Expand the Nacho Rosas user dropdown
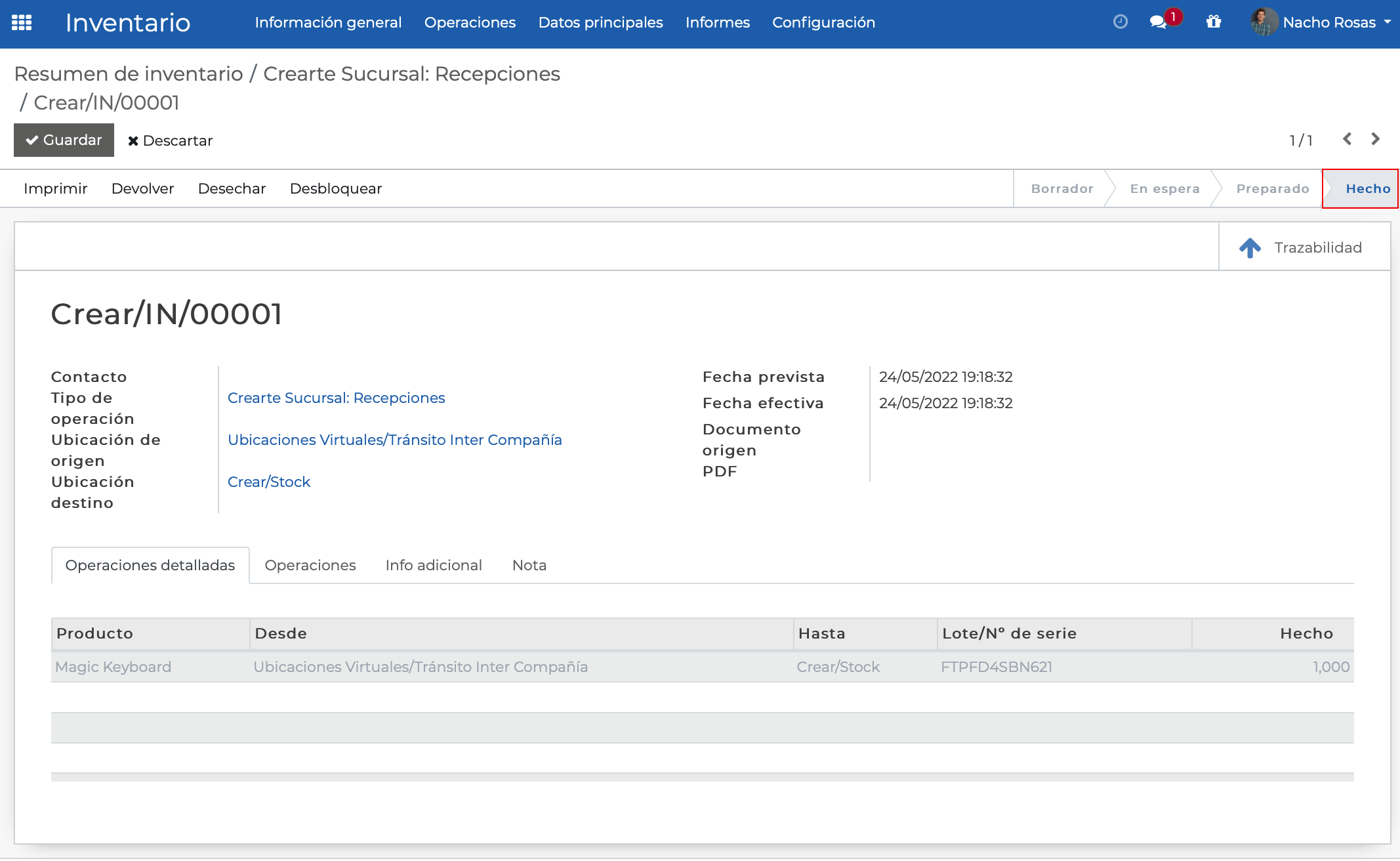 click(x=1388, y=22)
